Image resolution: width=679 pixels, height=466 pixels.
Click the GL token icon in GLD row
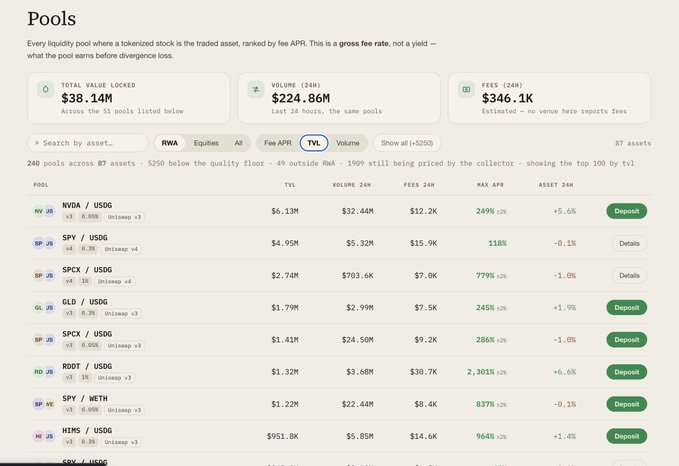click(39, 307)
